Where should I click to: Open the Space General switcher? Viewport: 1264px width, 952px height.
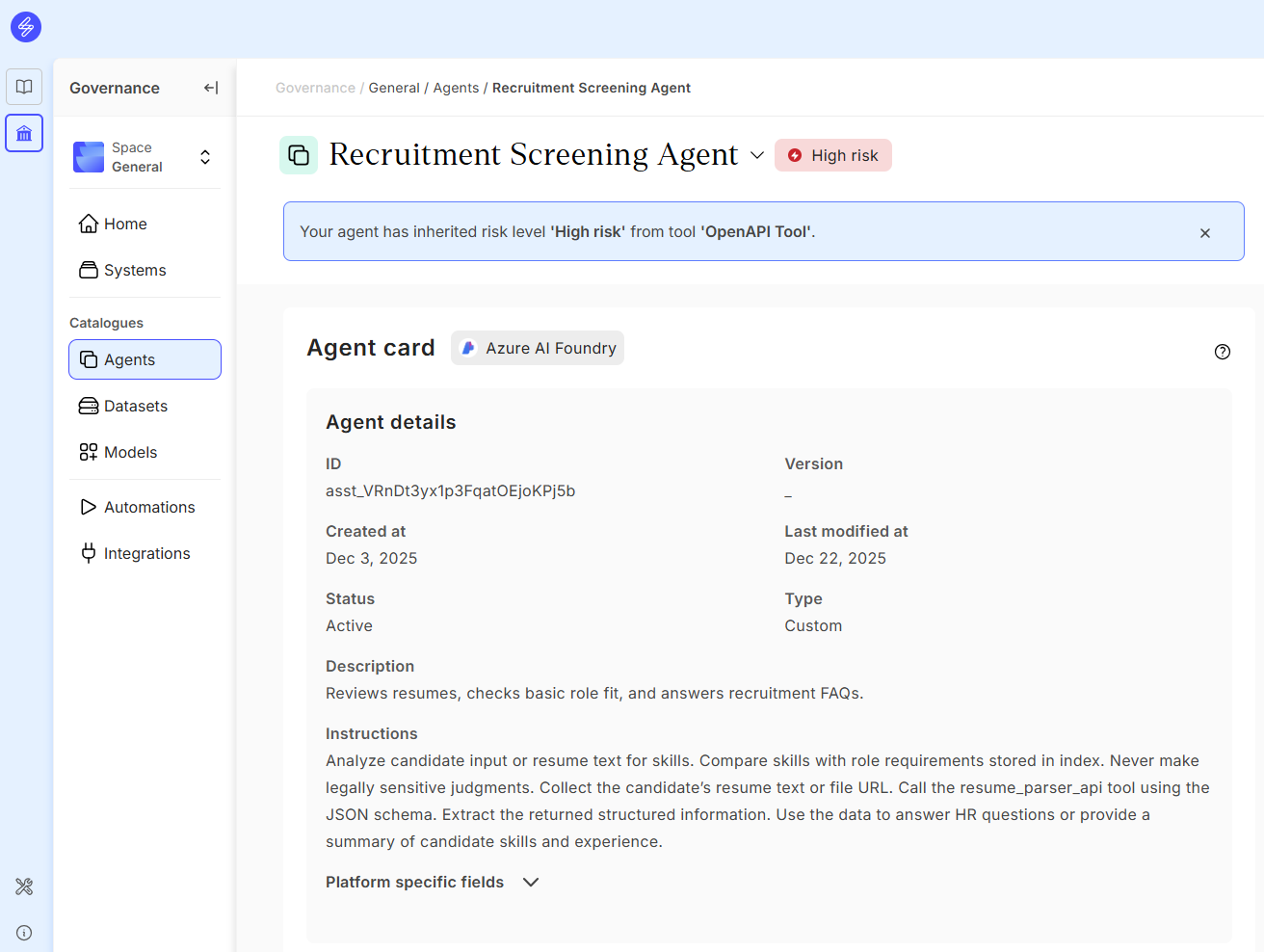coord(145,157)
